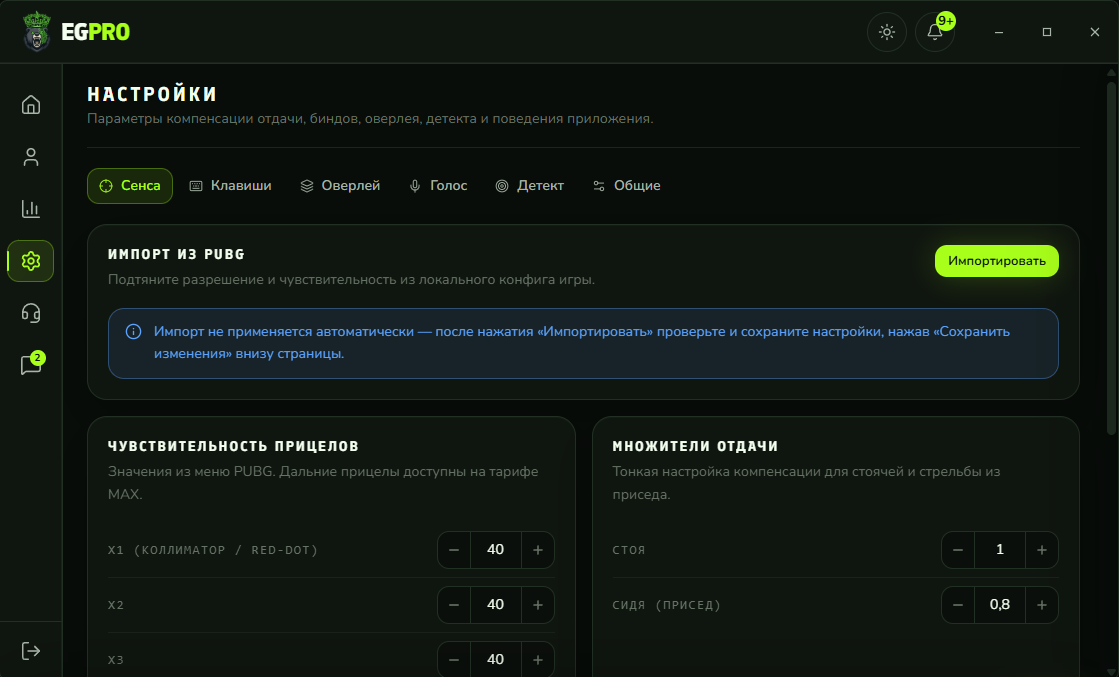Click the X2 sensitivity value field
1119x677 pixels.
(496, 605)
